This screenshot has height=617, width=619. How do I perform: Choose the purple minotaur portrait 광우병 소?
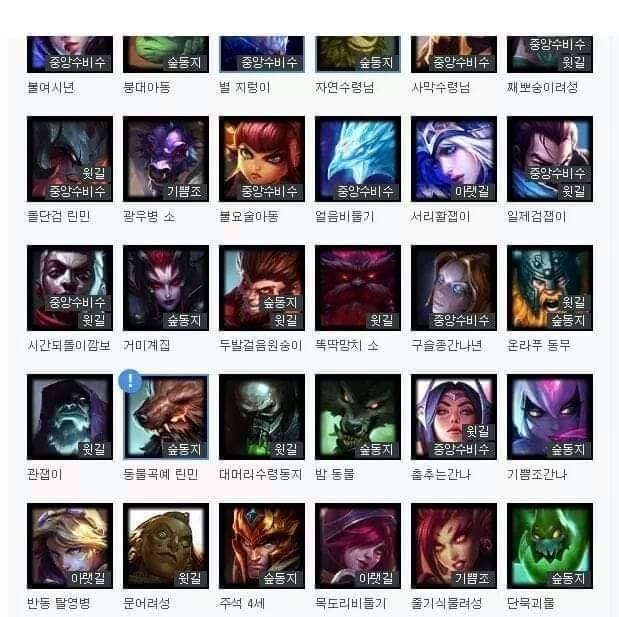166,159
